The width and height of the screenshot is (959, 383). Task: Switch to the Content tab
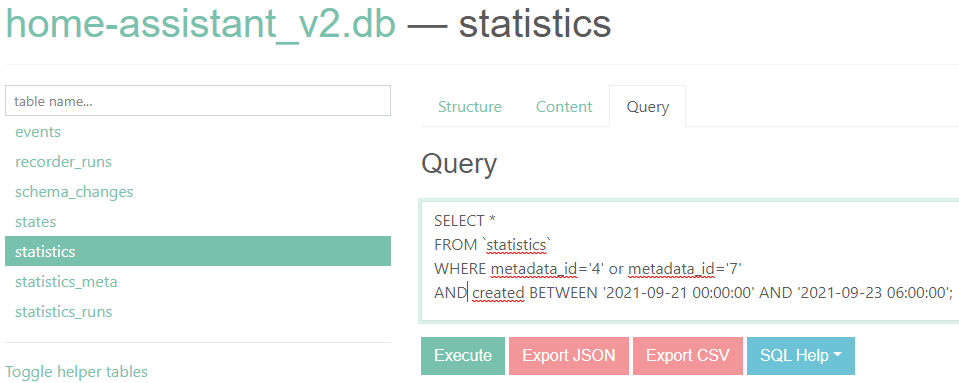564,106
